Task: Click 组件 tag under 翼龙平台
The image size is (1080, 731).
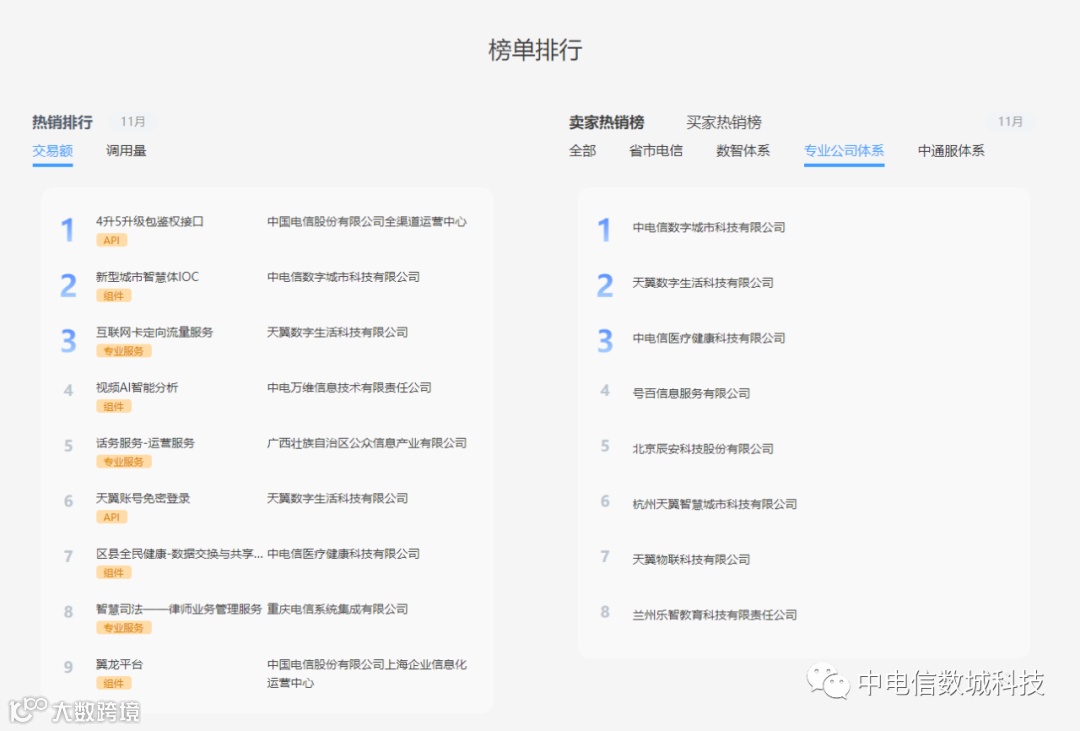Action: 114,683
